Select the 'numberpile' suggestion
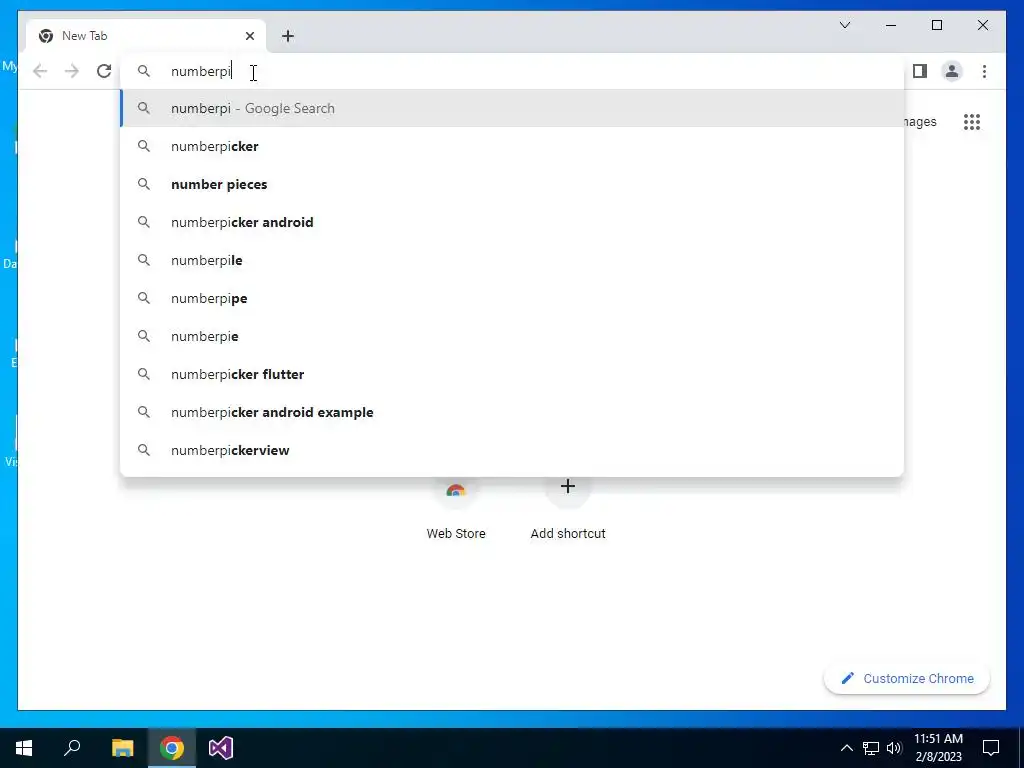The image size is (1024, 768). 512,260
